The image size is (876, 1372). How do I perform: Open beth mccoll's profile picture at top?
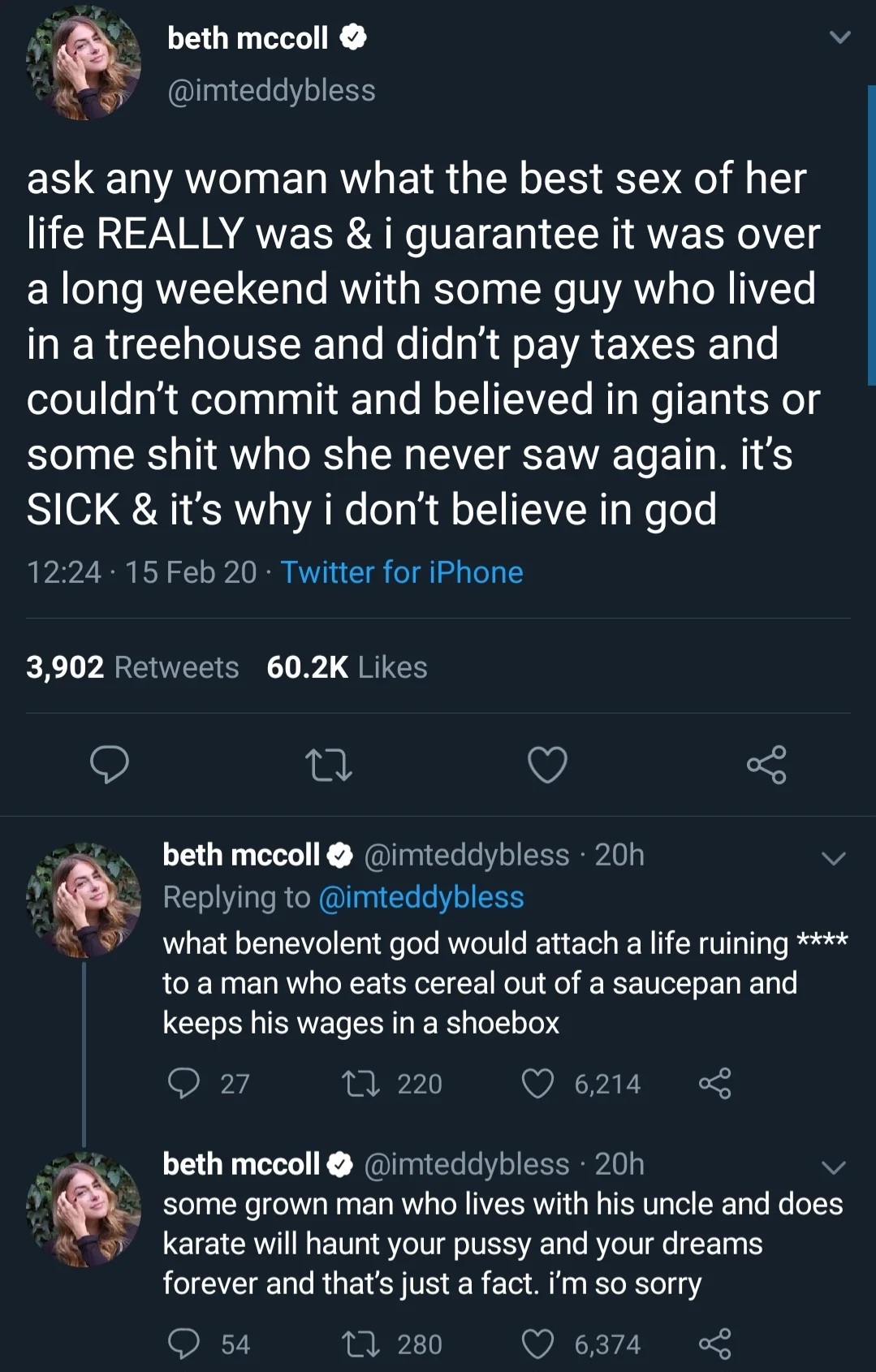coord(84,63)
